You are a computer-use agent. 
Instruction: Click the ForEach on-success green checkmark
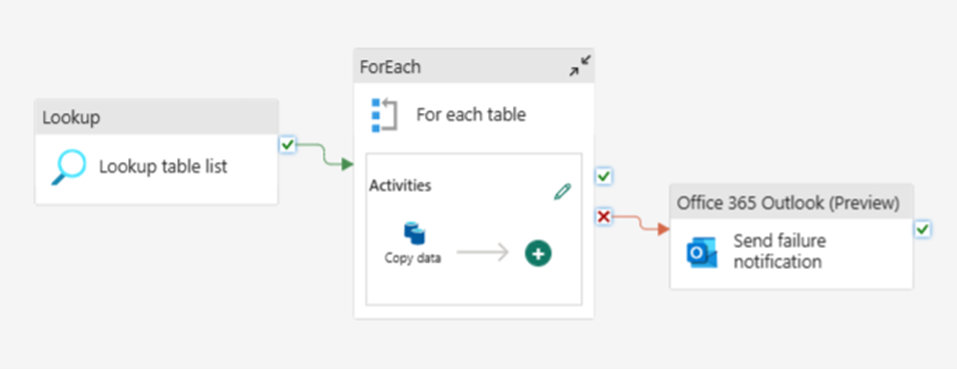click(604, 177)
